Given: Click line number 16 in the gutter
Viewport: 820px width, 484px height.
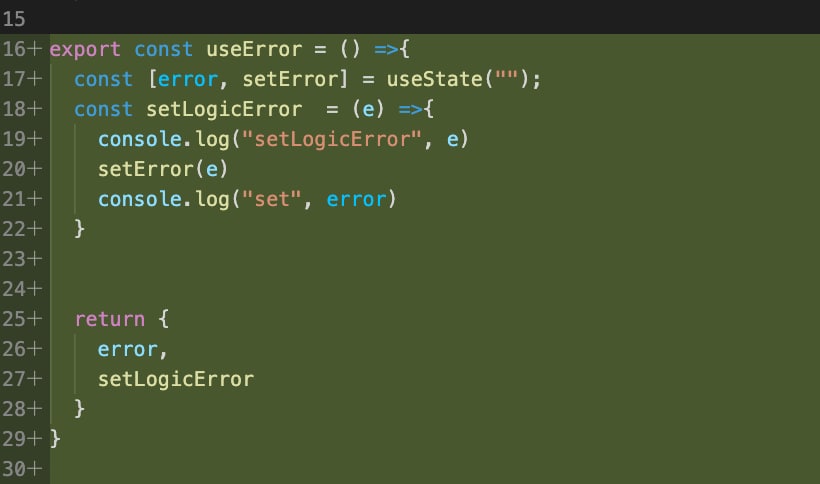Looking at the screenshot, I should point(16,49).
